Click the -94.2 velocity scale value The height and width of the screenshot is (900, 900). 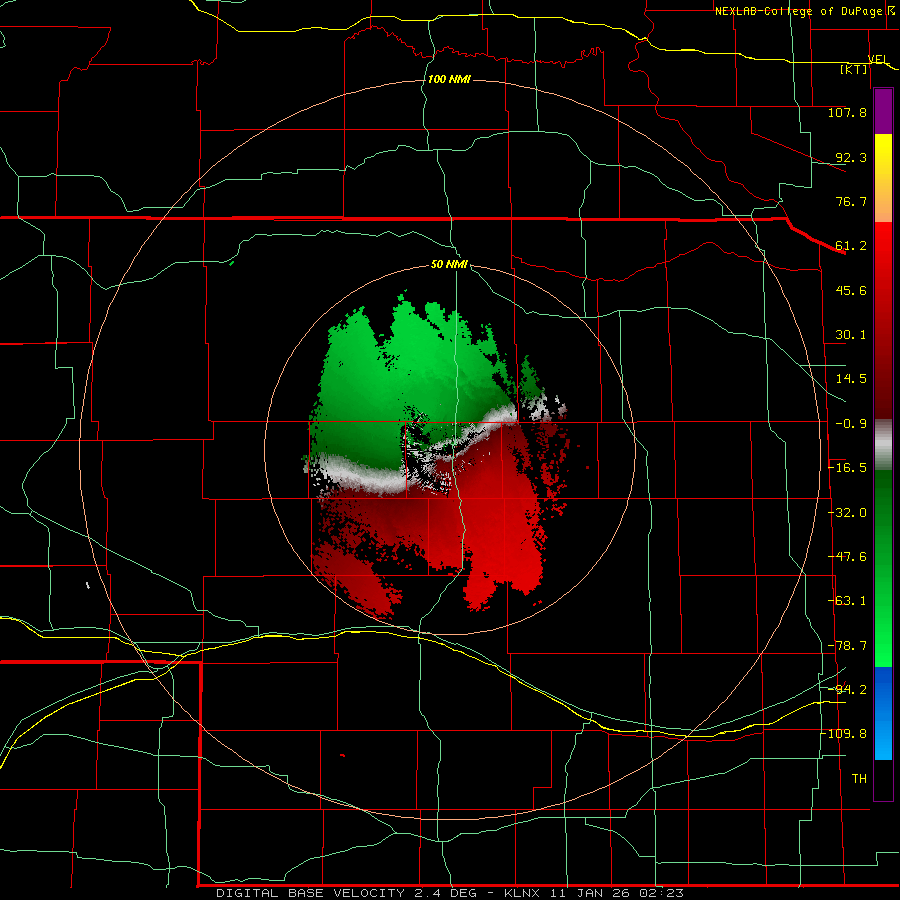847,689
